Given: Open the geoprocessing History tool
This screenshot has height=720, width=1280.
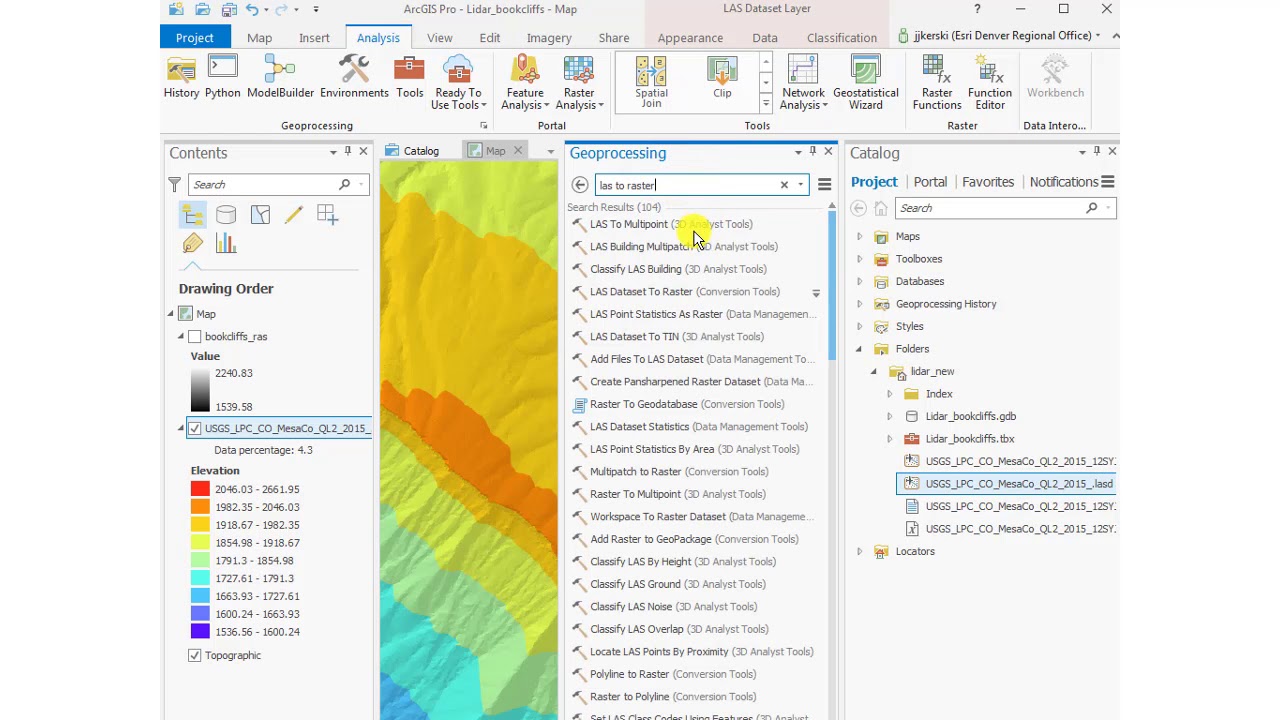Looking at the screenshot, I should [x=181, y=77].
